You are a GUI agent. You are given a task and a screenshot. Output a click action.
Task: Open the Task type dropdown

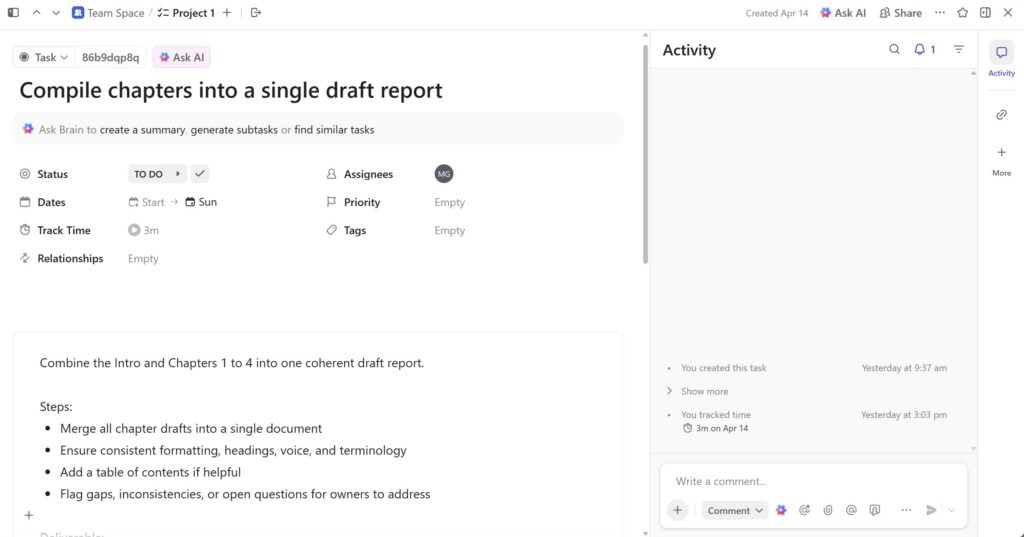[x=43, y=57]
